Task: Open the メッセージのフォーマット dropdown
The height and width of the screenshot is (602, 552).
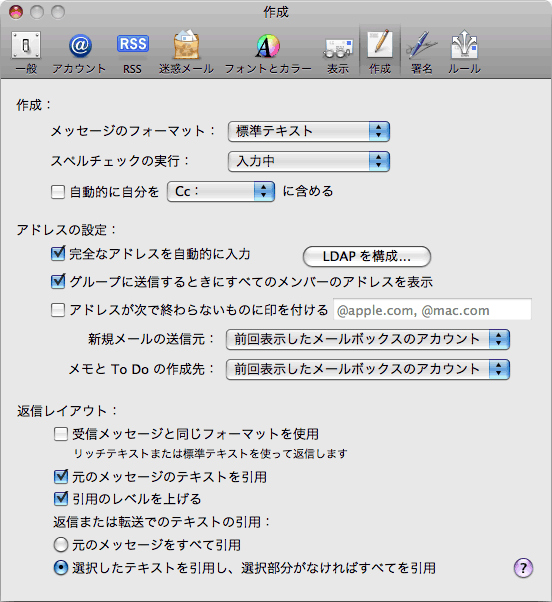Action: [x=309, y=131]
